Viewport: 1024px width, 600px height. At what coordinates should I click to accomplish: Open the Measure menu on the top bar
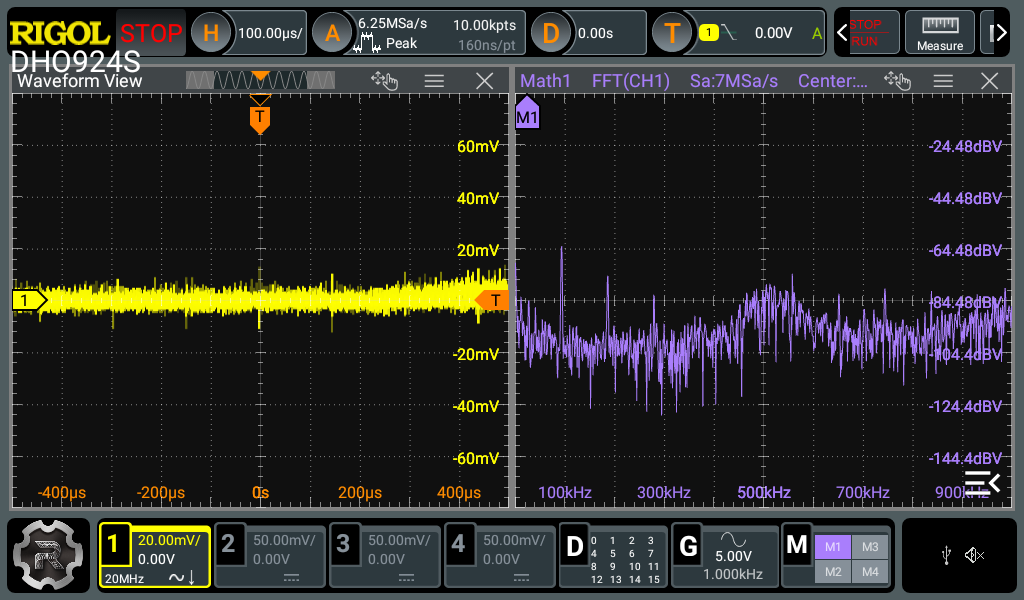tap(939, 31)
